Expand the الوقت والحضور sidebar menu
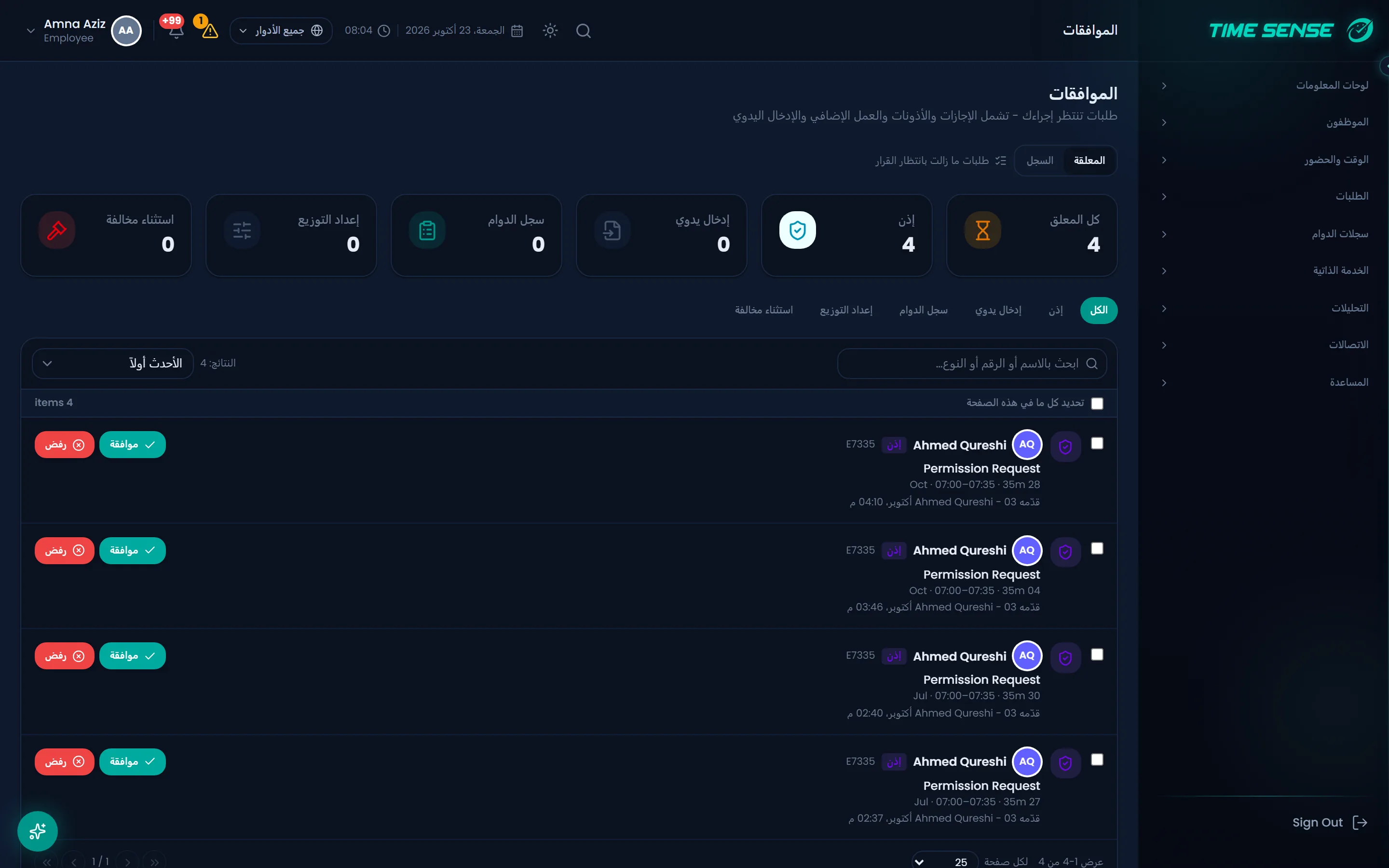The width and height of the screenshot is (1389, 868). click(1266, 160)
